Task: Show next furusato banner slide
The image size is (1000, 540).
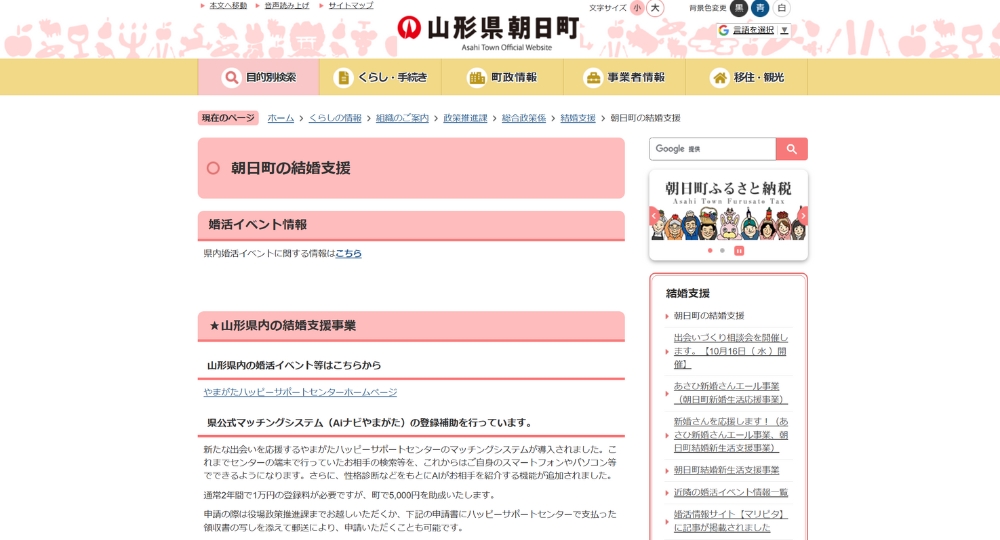Action: click(x=803, y=216)
